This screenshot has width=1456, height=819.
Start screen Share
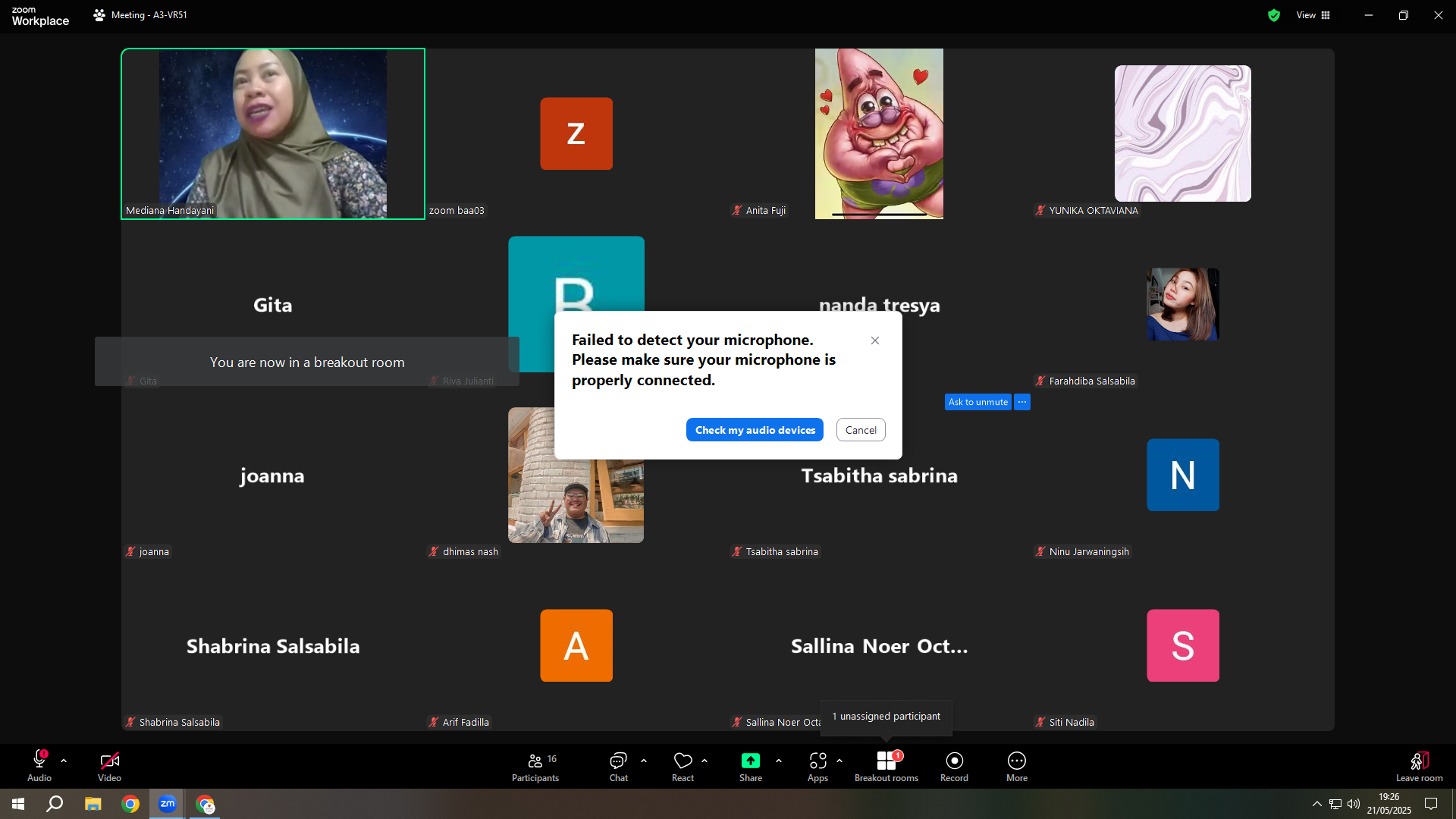(751, 766)
